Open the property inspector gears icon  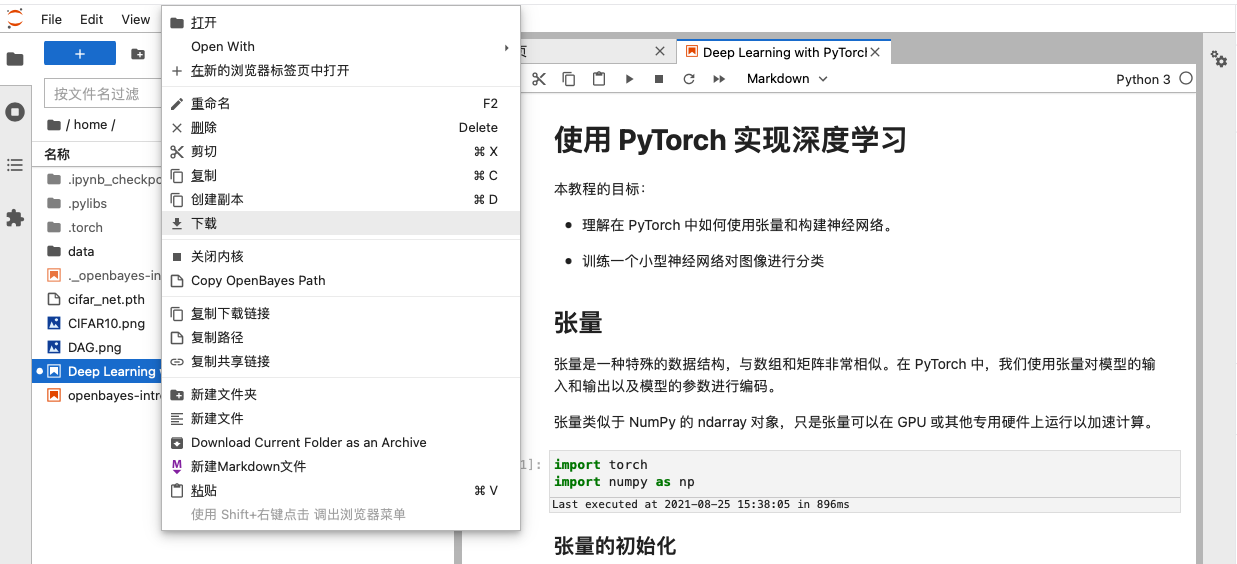click(1219, 60)
